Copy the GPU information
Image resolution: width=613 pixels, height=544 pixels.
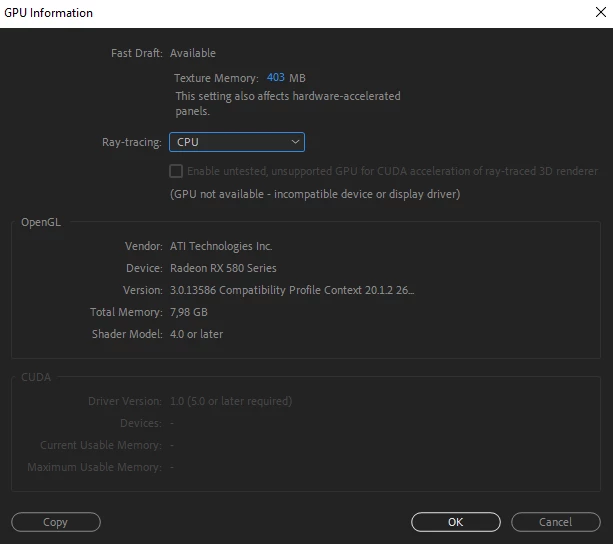56,522
